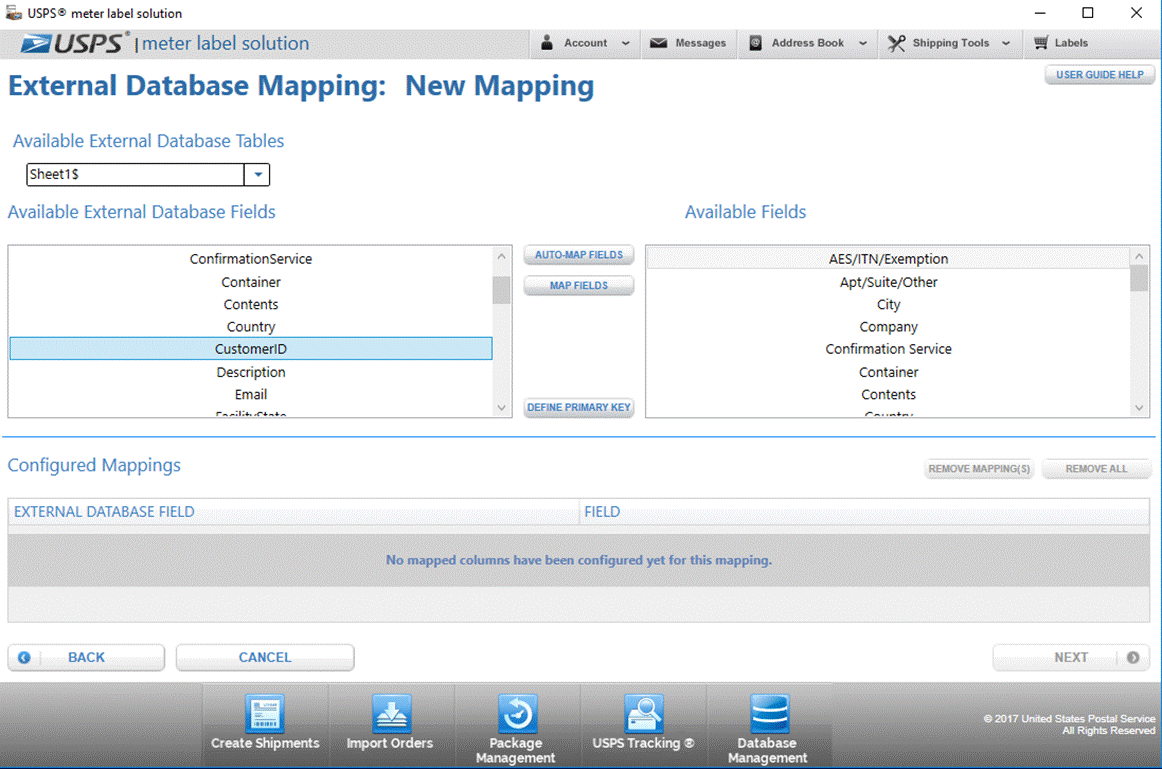This screenshot has width=1162, height=769.
Task: Click the USPS eagle logo
Action: [36, 44]
